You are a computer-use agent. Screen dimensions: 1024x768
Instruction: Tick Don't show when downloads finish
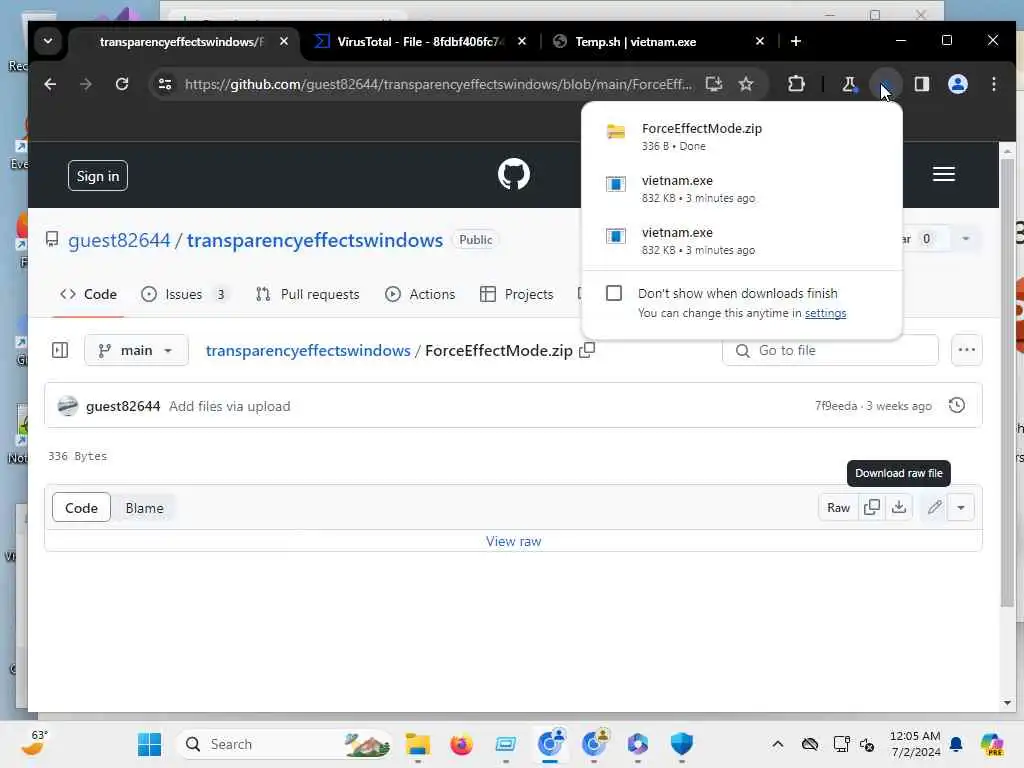(x=614, y=293)
